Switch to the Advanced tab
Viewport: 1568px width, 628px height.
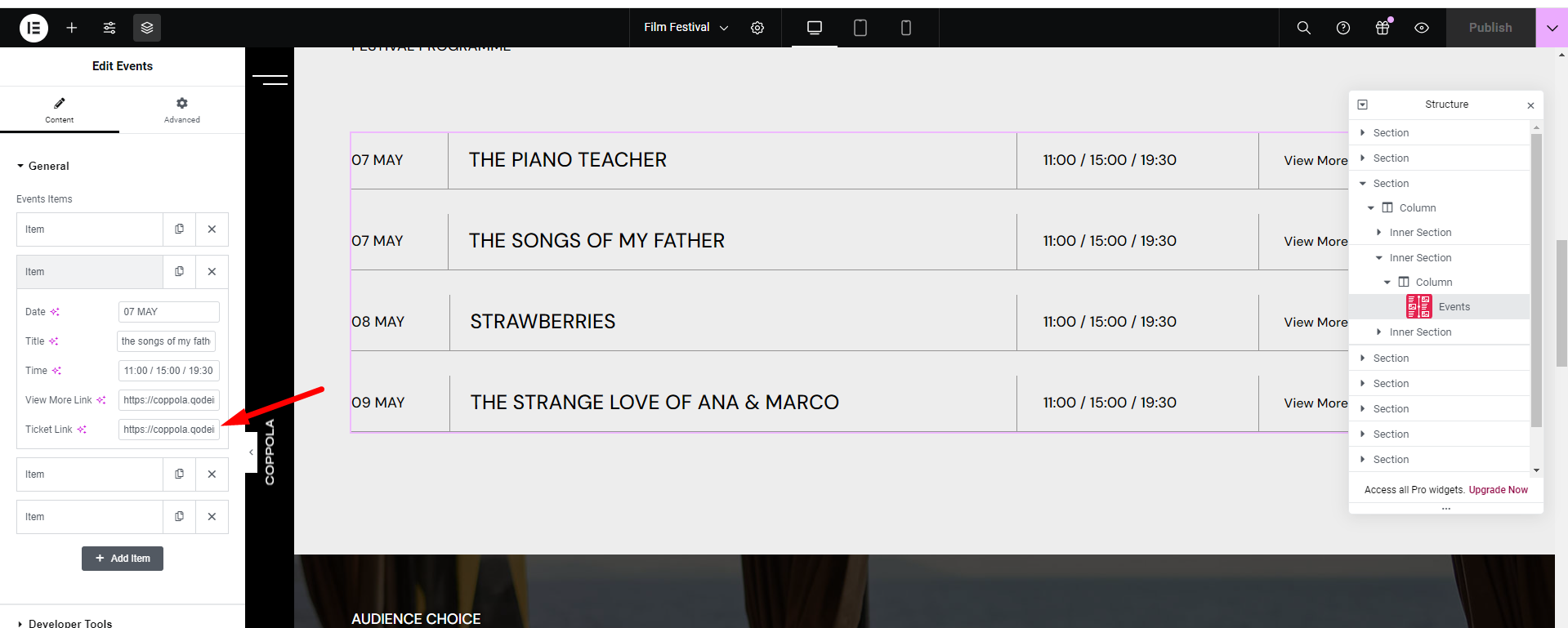182,110
